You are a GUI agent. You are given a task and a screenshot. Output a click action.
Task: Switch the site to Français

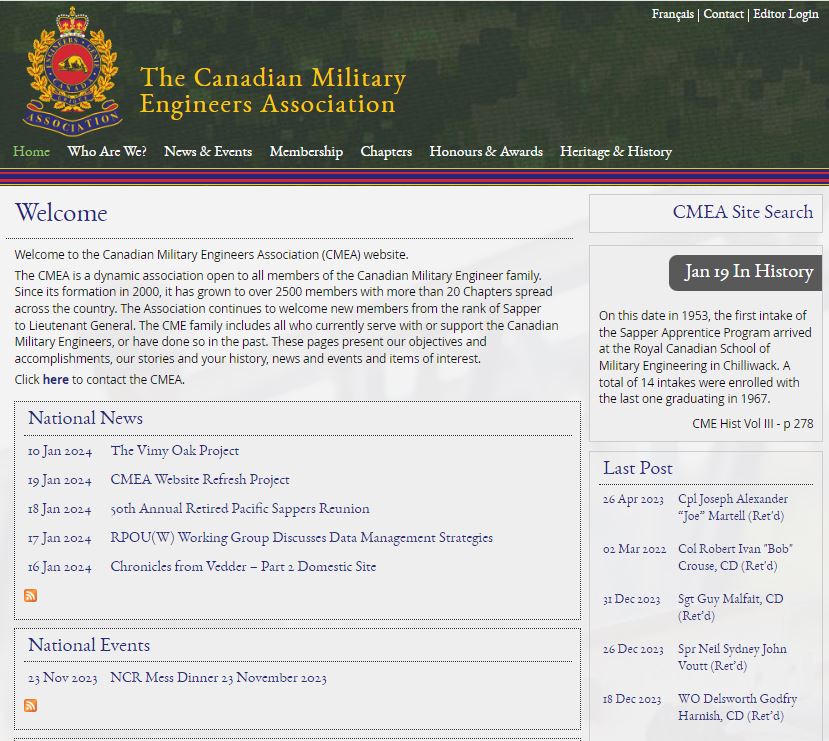pyautogui.click(x=672, y=14)
